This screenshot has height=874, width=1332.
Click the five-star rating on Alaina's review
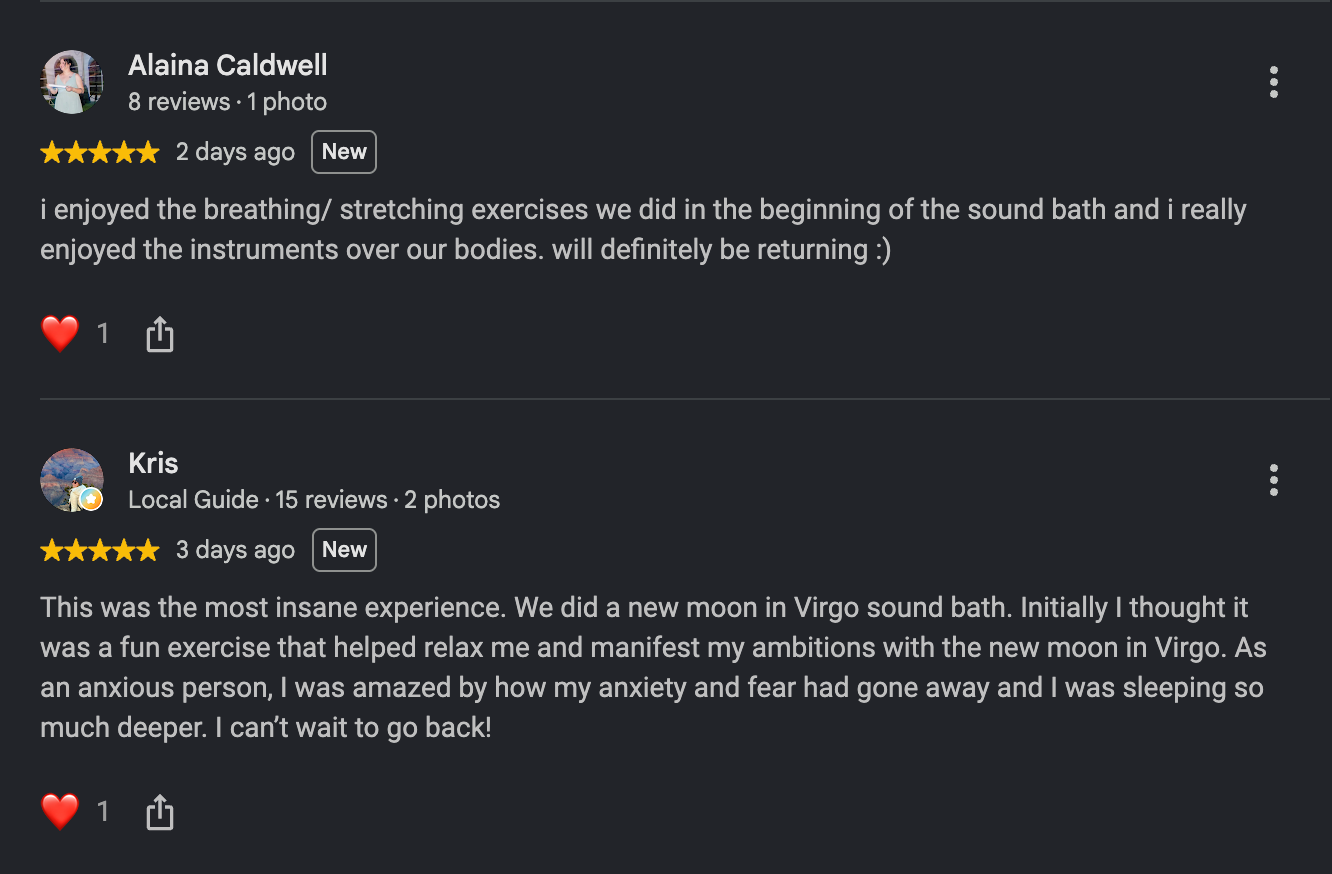(100, 153)
